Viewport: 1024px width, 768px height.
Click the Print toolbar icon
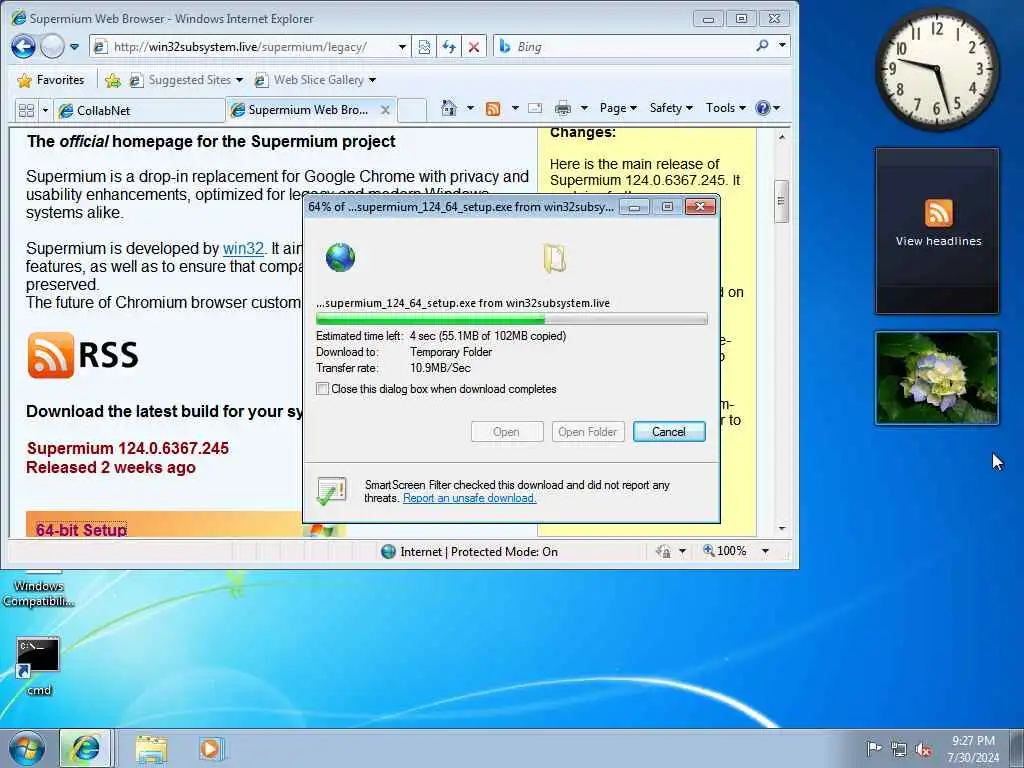click(x=563, y=108)
